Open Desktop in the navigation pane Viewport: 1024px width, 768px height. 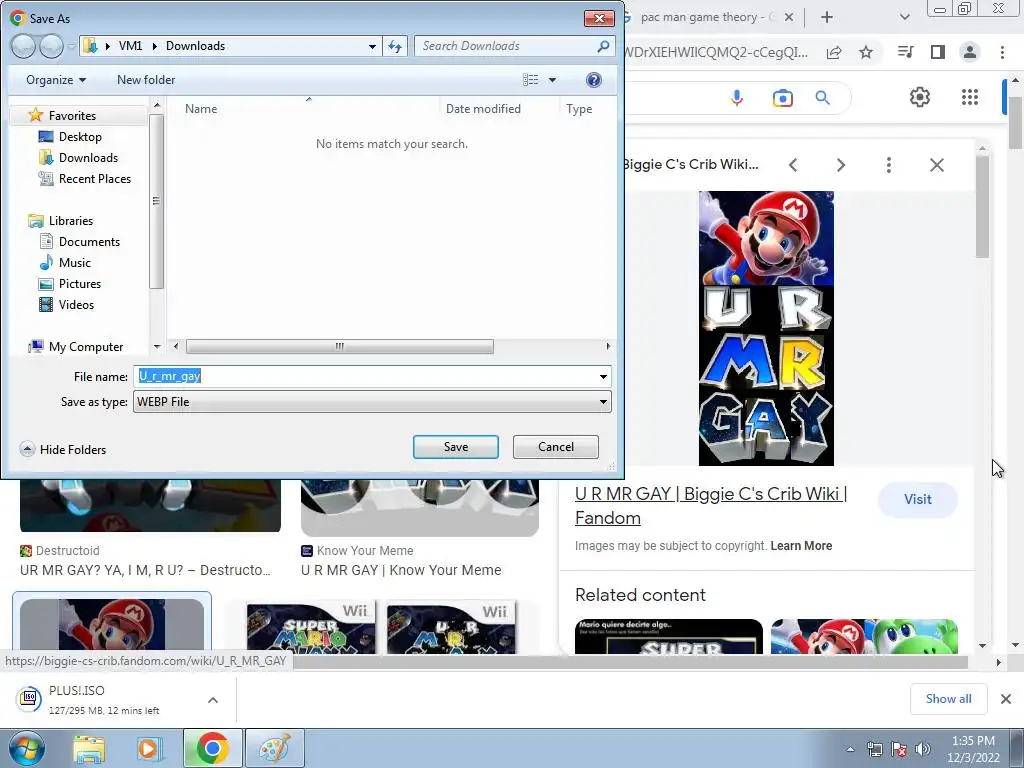[80, 136]
